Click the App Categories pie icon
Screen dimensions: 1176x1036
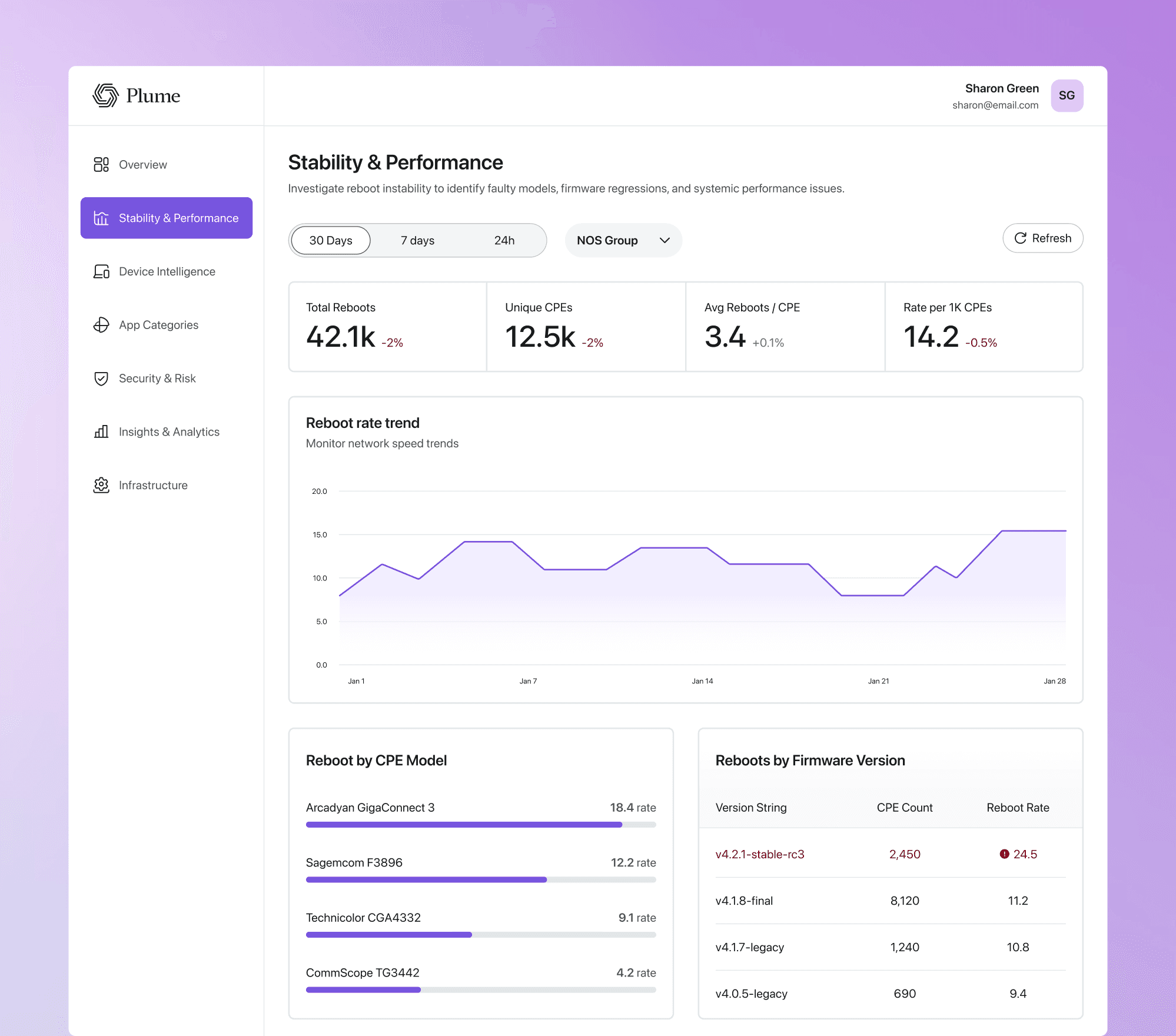coord(101,325)
